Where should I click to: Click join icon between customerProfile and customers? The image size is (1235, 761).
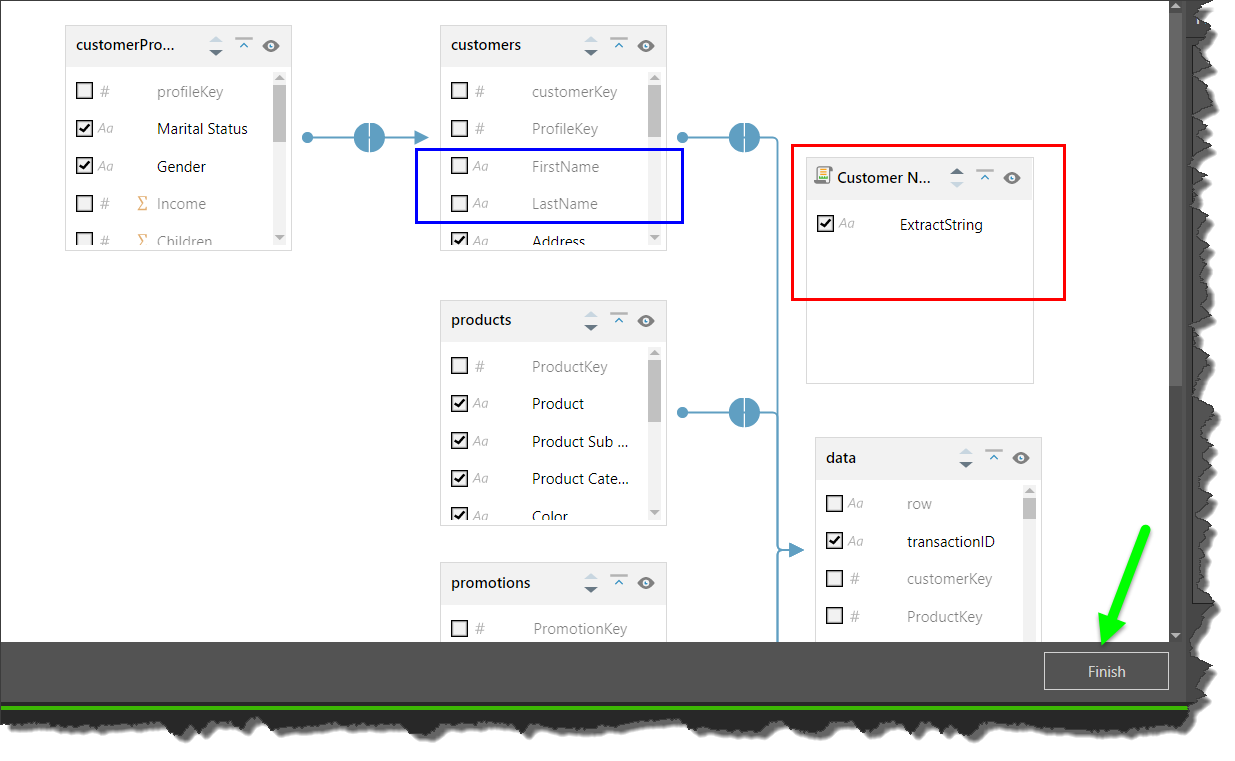(x=369, y=137)
